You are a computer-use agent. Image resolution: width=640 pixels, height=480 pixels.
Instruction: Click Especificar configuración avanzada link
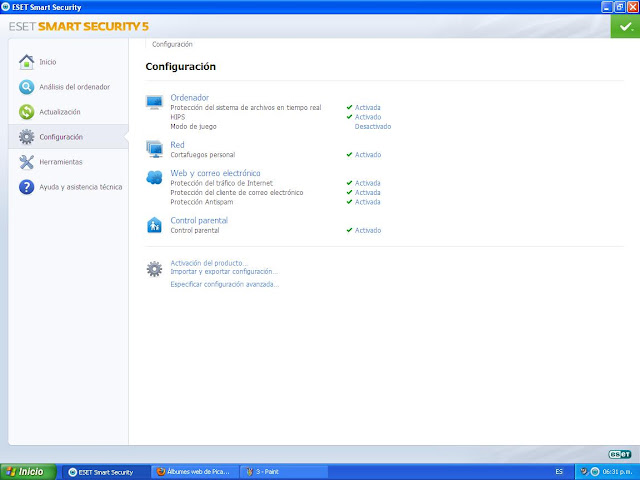tap(224, 284)
